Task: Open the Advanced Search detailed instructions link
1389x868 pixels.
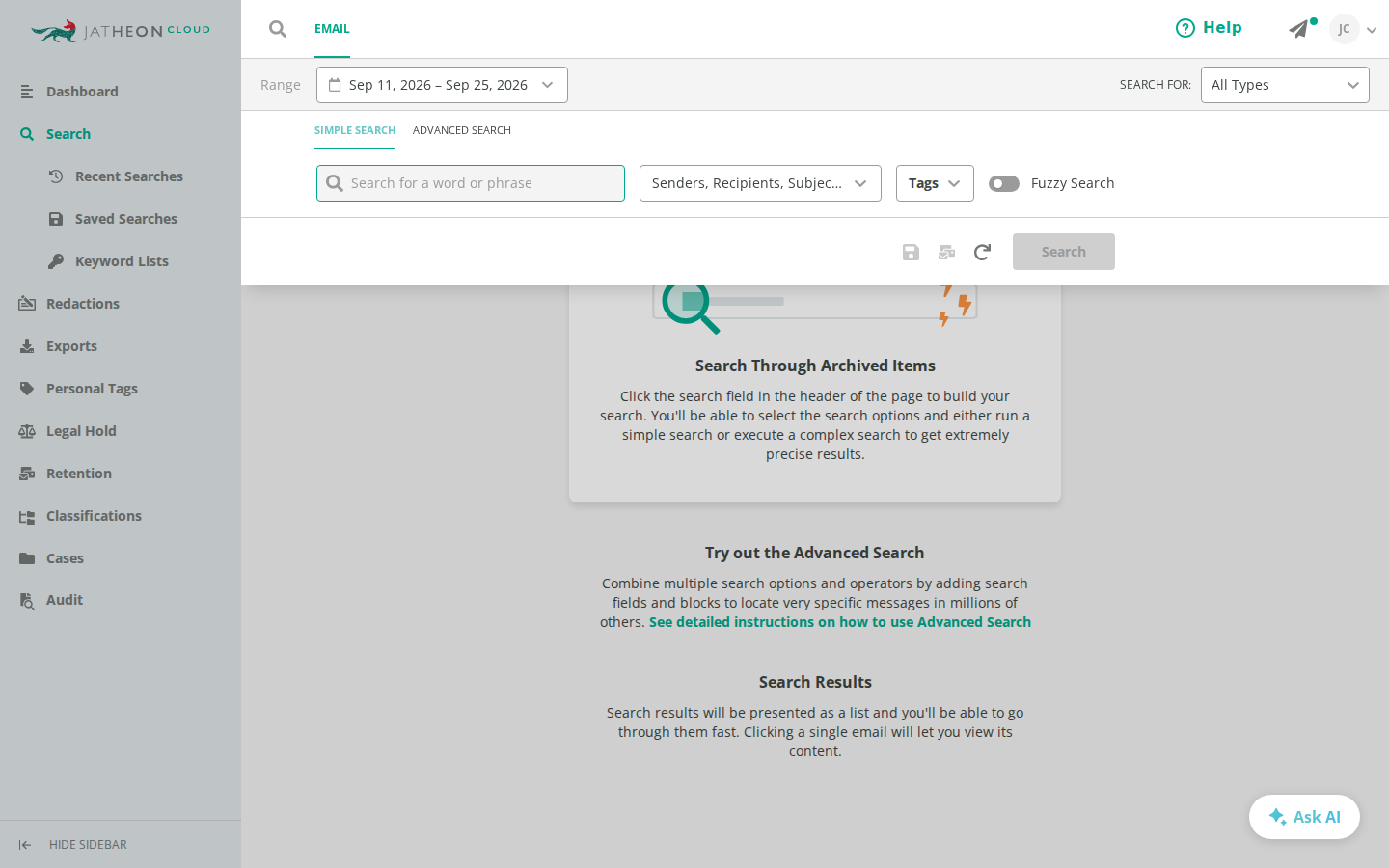Action: [x=840, y=622]
